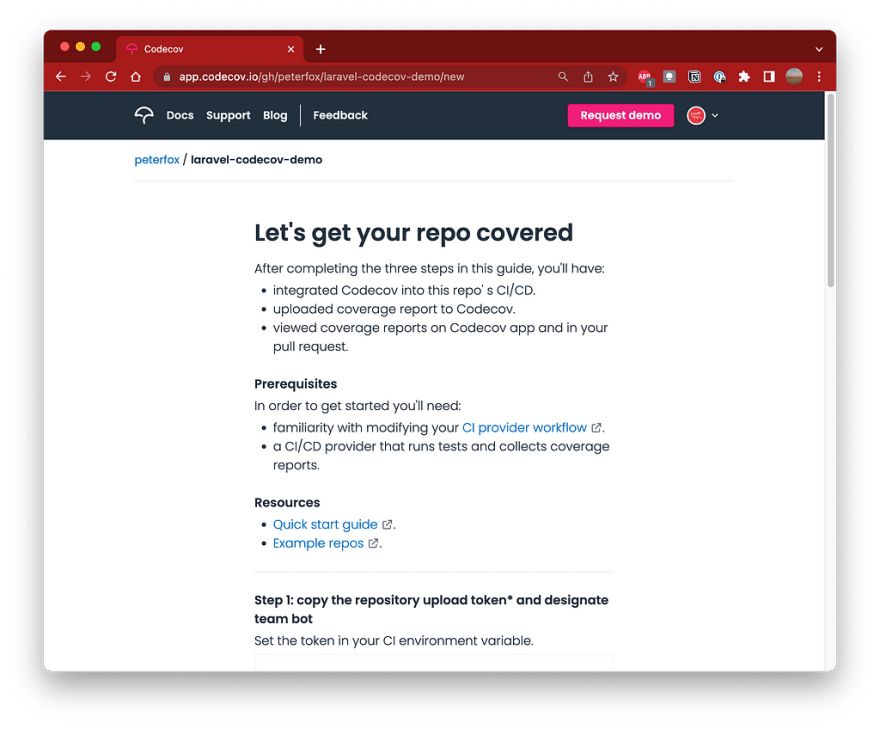This screenshot has width=880, height=729.
Task: Open the peterfox breadcrumb link
Action: click(x=157, y=159)
